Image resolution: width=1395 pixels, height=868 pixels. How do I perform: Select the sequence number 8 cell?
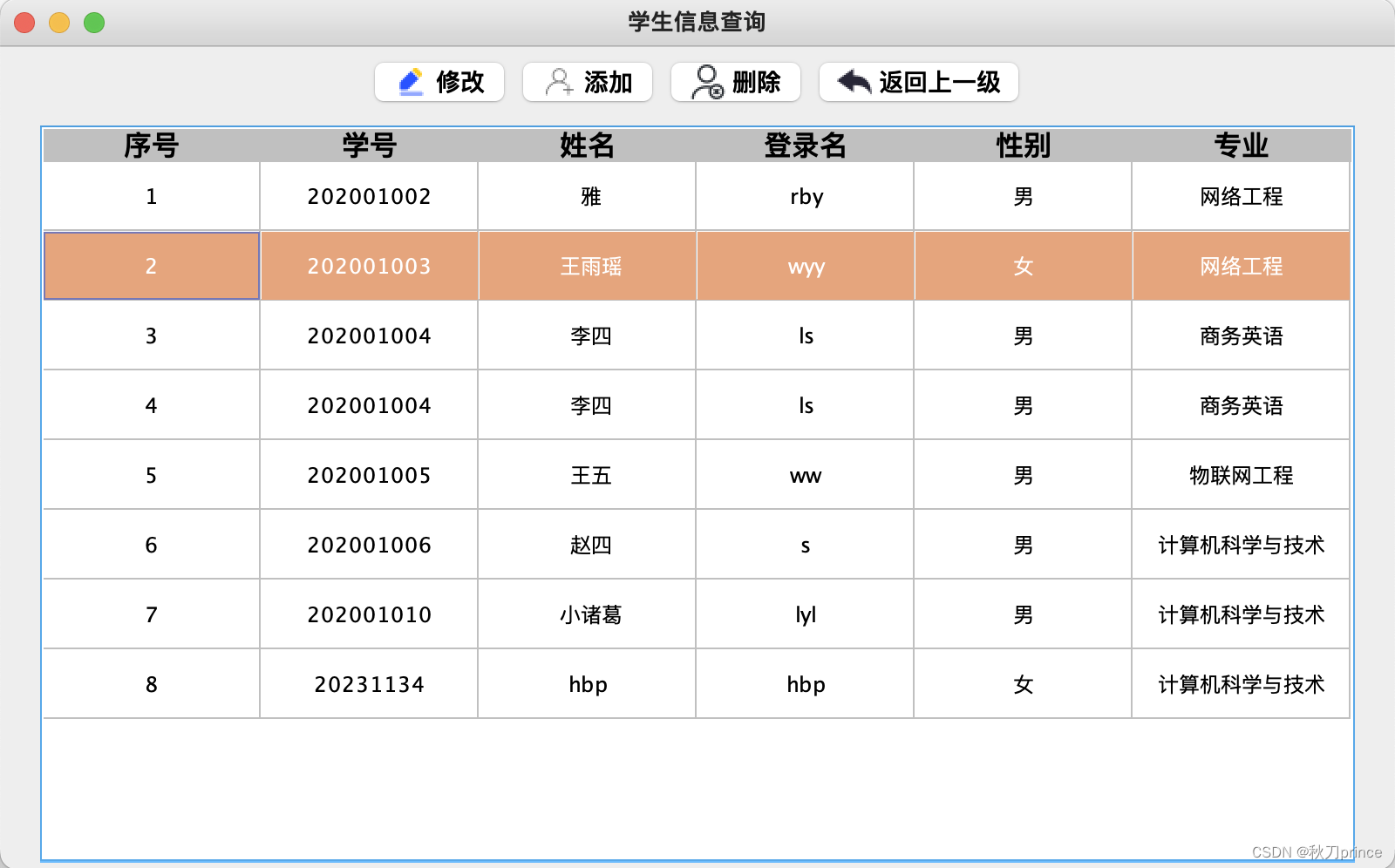[152, 684]
